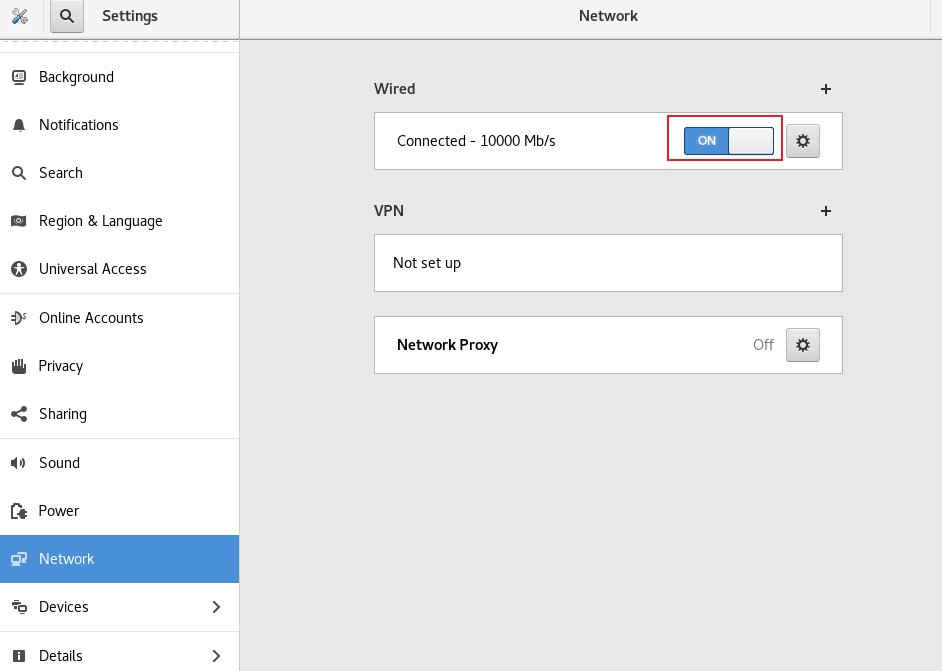Open the Search settings panel
The width and height of the screenshot is (942, 671).
coord(60,173)
